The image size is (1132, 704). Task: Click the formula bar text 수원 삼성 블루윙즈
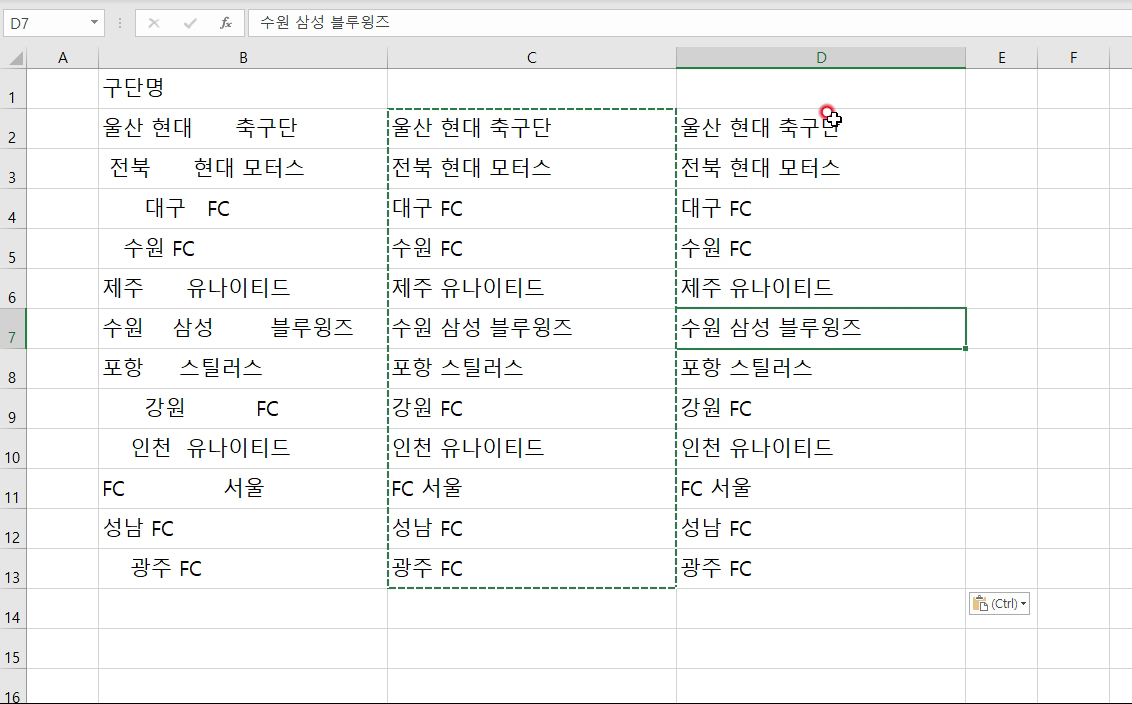(x=324, y=22)
